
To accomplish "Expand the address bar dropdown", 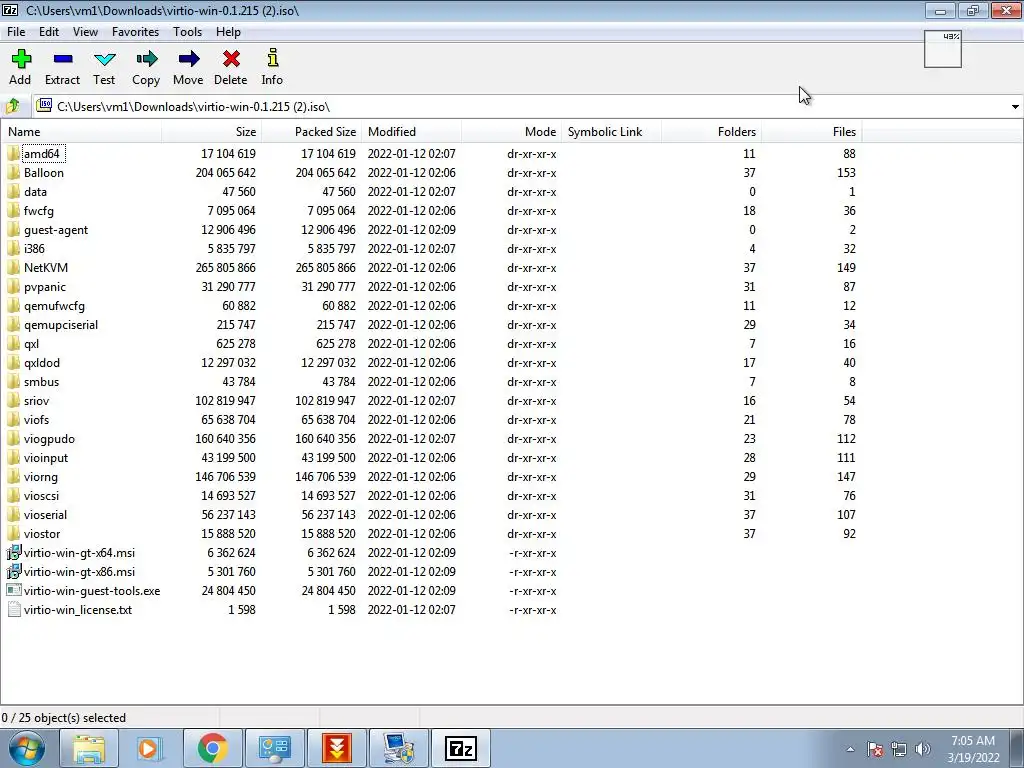I will [x=1015, y=106].
